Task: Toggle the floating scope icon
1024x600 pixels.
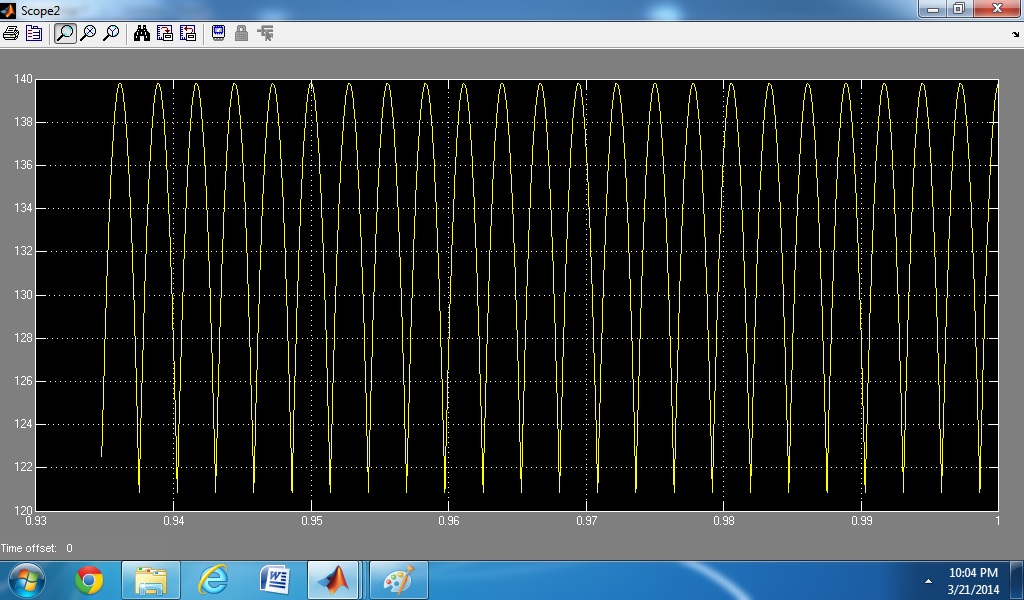Action: [x=219, y=33]
